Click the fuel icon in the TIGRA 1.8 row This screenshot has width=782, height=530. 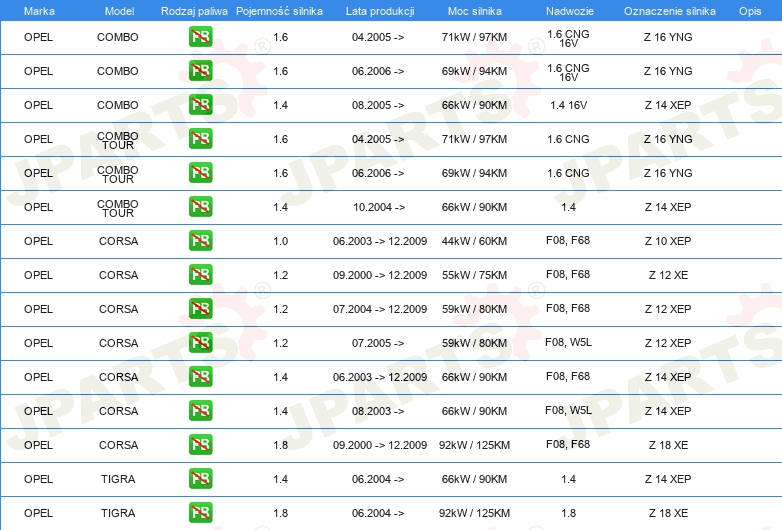point(200,512)
